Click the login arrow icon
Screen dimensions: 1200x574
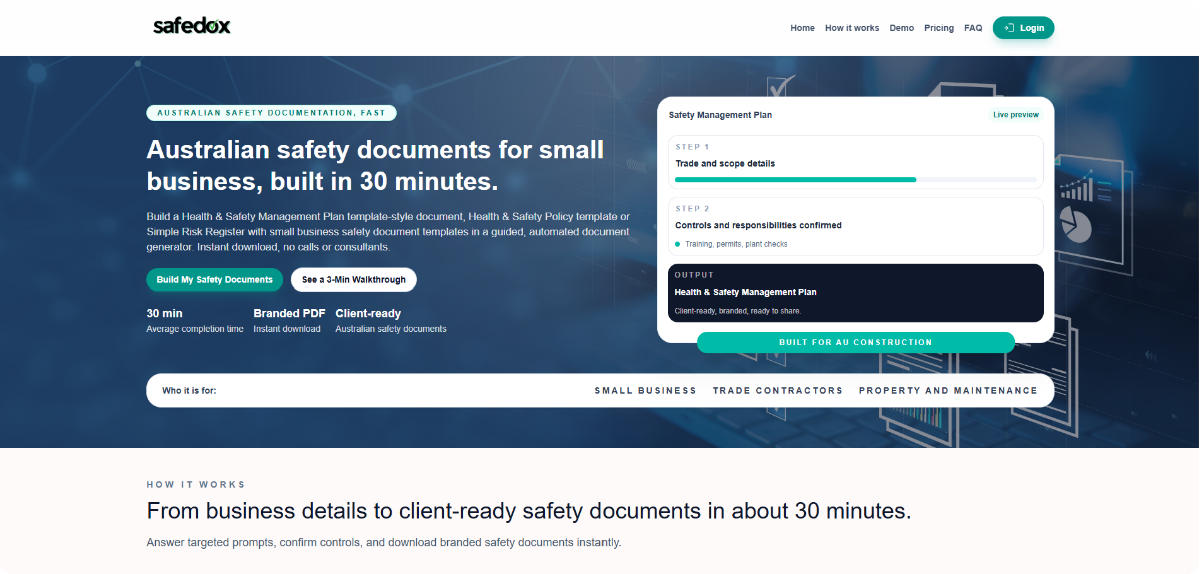pos(1010,28)
